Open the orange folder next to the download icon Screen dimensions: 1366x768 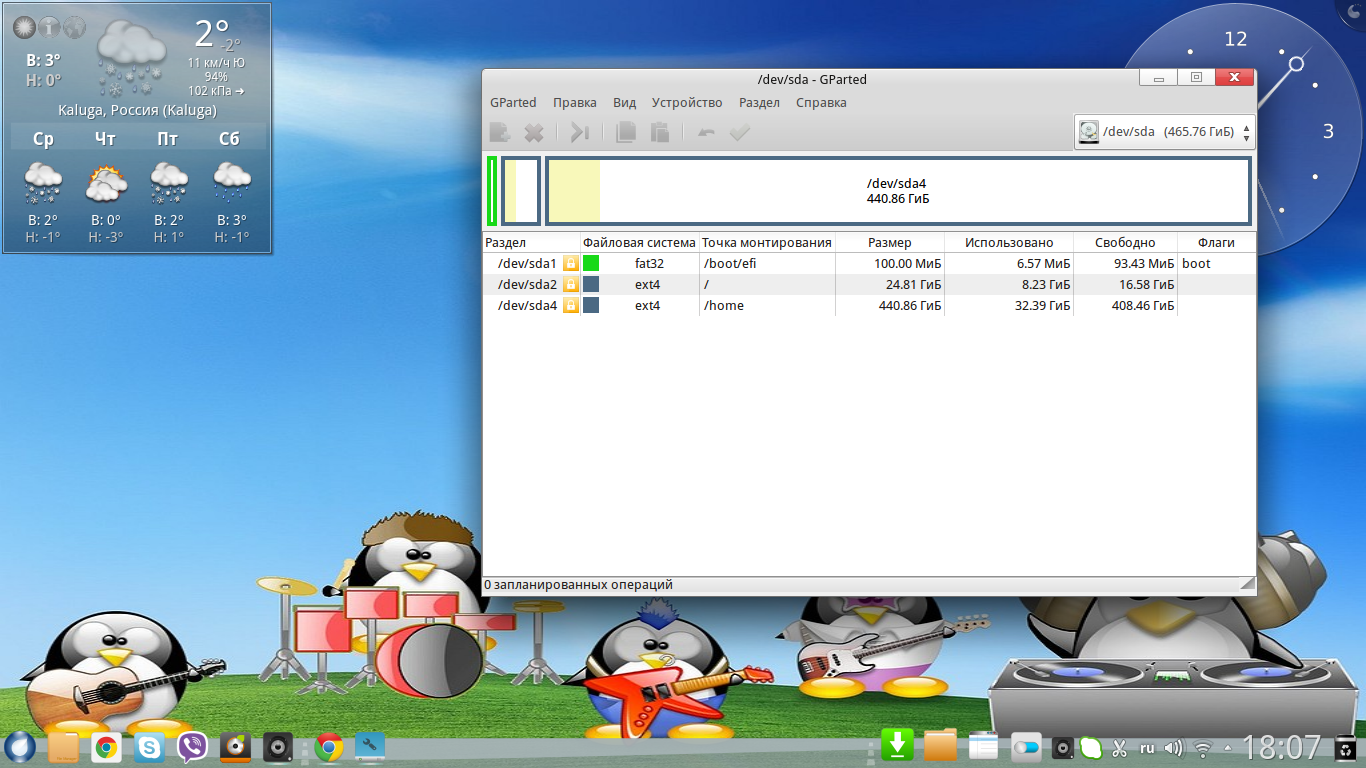(941, 746)
